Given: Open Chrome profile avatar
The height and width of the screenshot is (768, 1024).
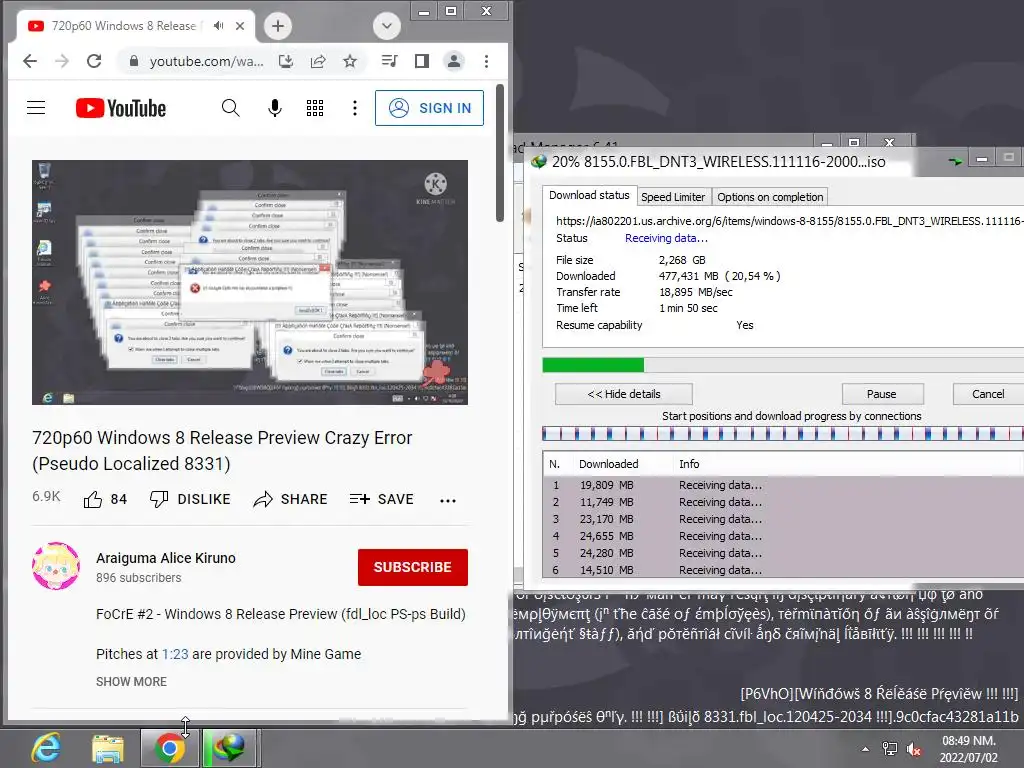Looking at the screenshot, I should 454,61.
